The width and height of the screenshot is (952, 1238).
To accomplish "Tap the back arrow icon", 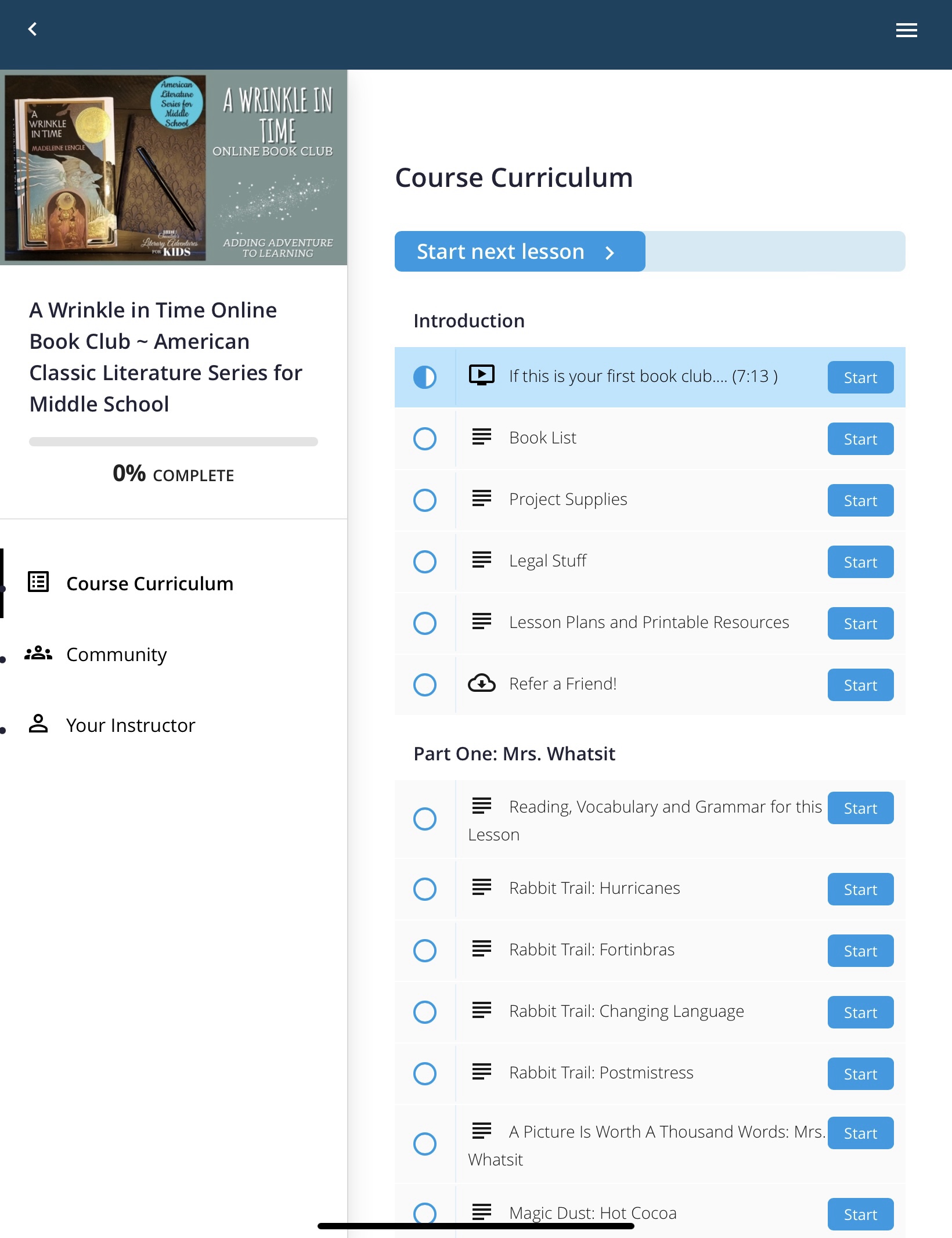I will pos(33,29).
